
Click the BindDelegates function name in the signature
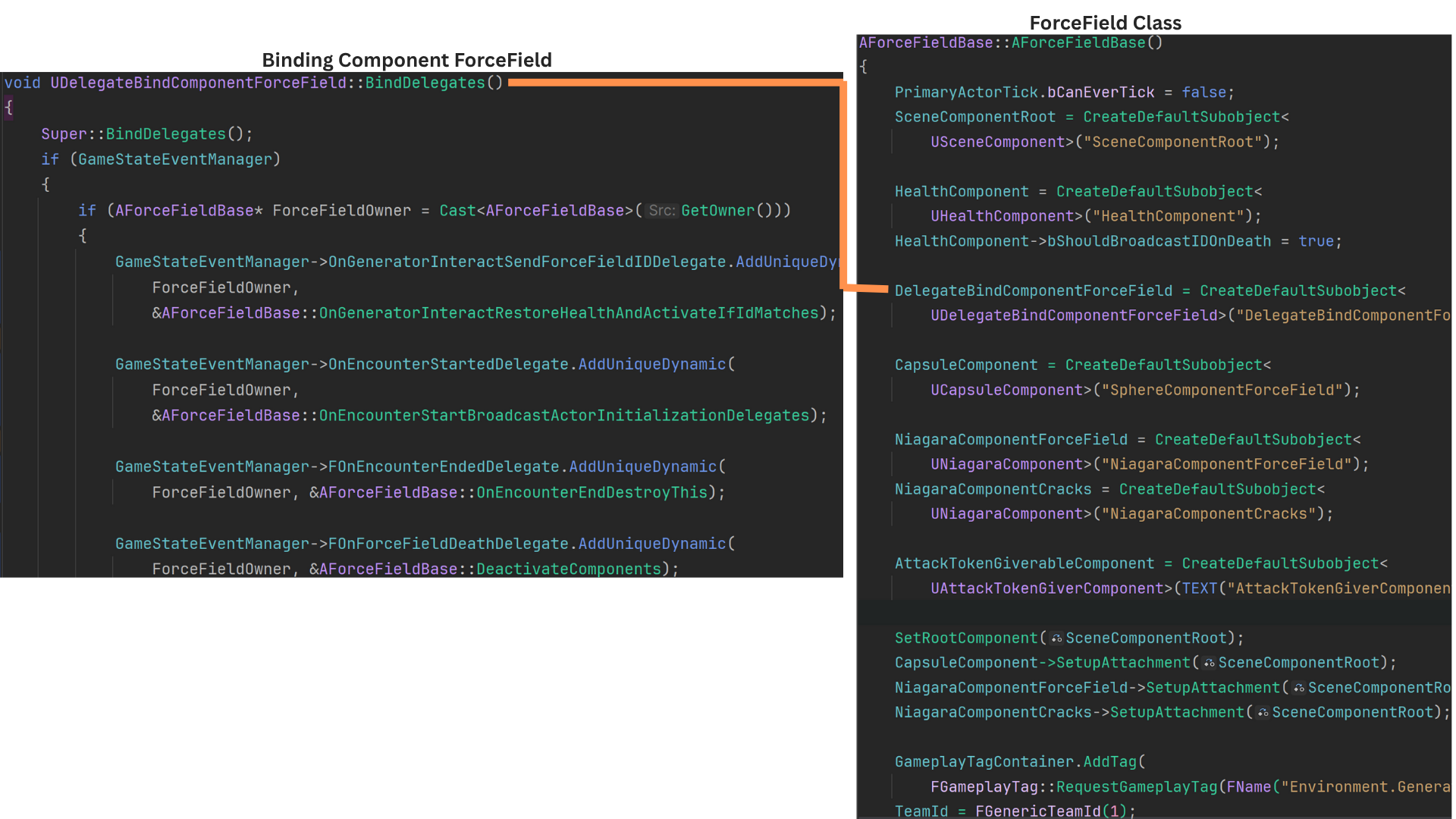425,83
